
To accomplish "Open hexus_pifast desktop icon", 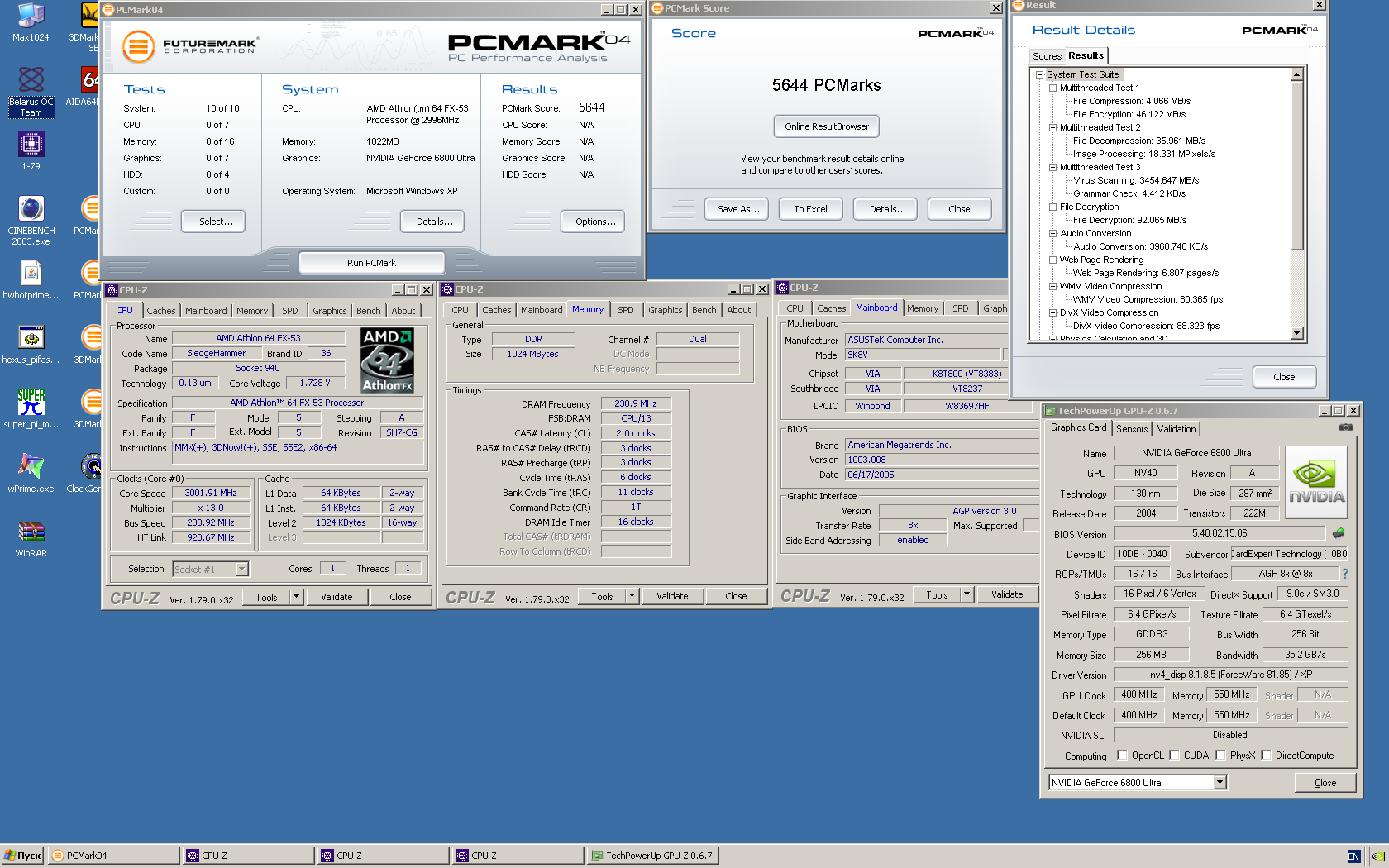I will click(31, 345).
